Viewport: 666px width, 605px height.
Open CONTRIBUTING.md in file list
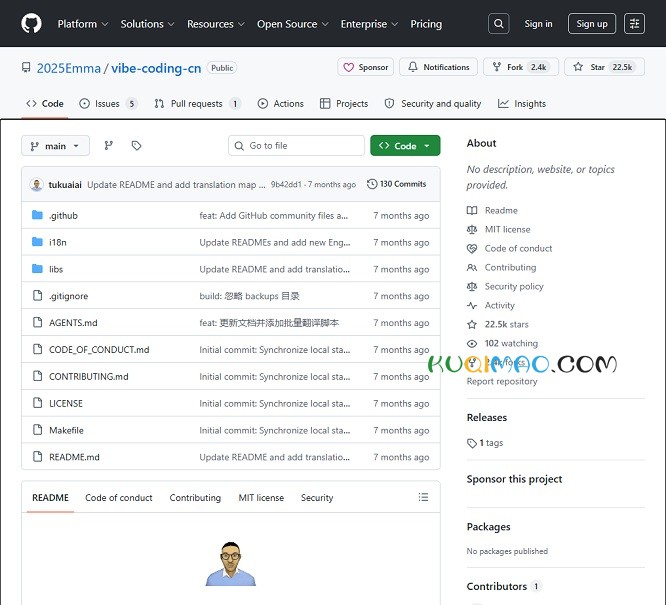(x=89, y=376)
